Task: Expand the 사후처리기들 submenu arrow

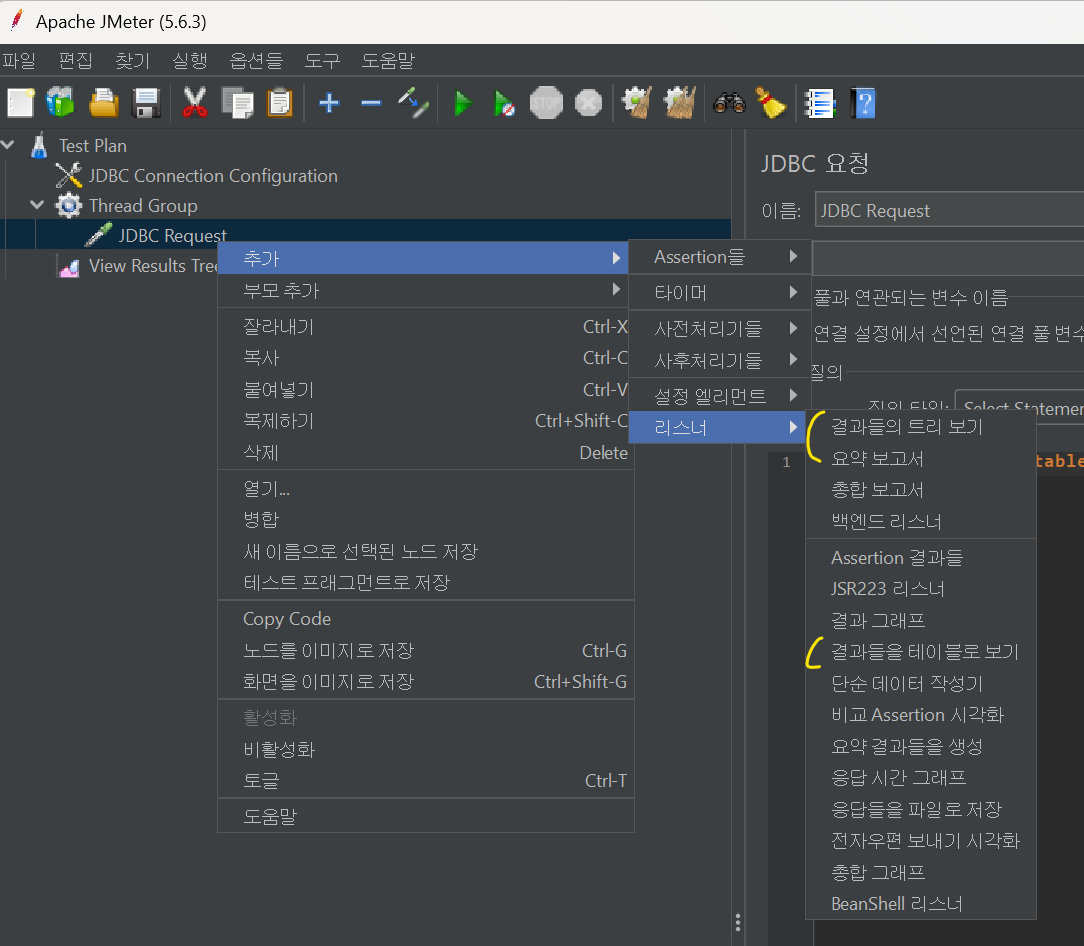Action: [794, 360]
